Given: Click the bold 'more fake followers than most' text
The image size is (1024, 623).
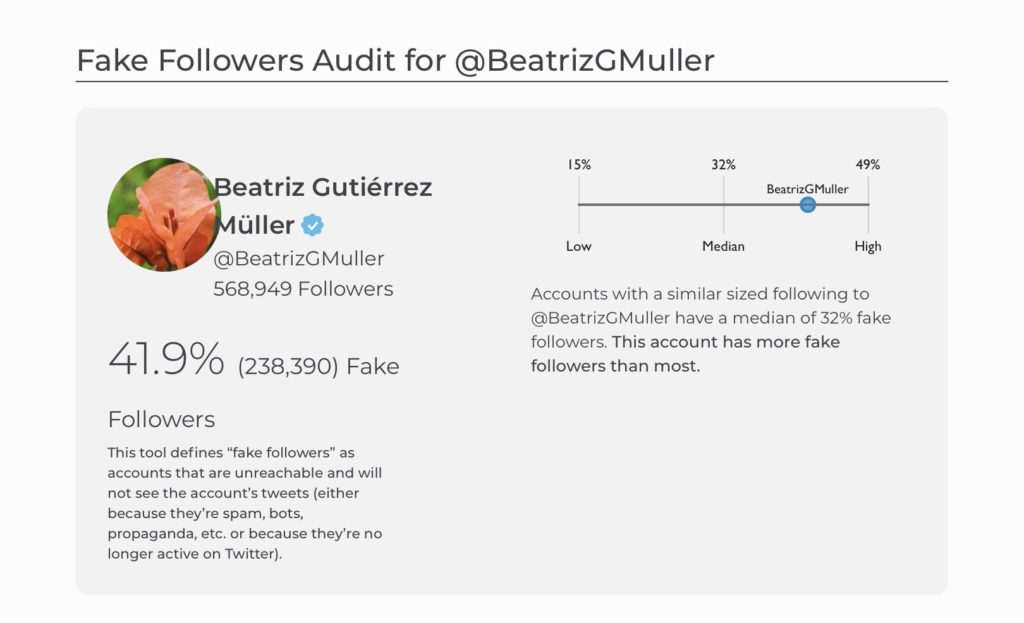Looking at the screenshot, I should 685,354.
